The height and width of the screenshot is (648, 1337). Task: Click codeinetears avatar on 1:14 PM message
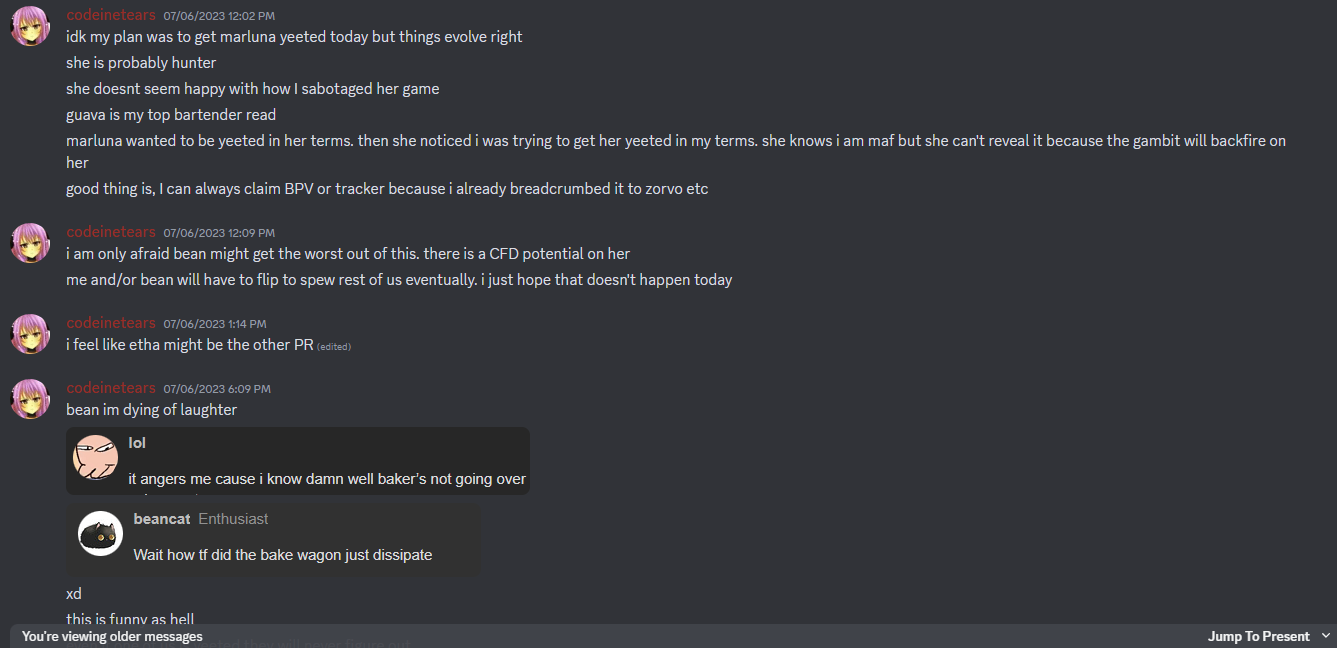click(x=31, y=333)
